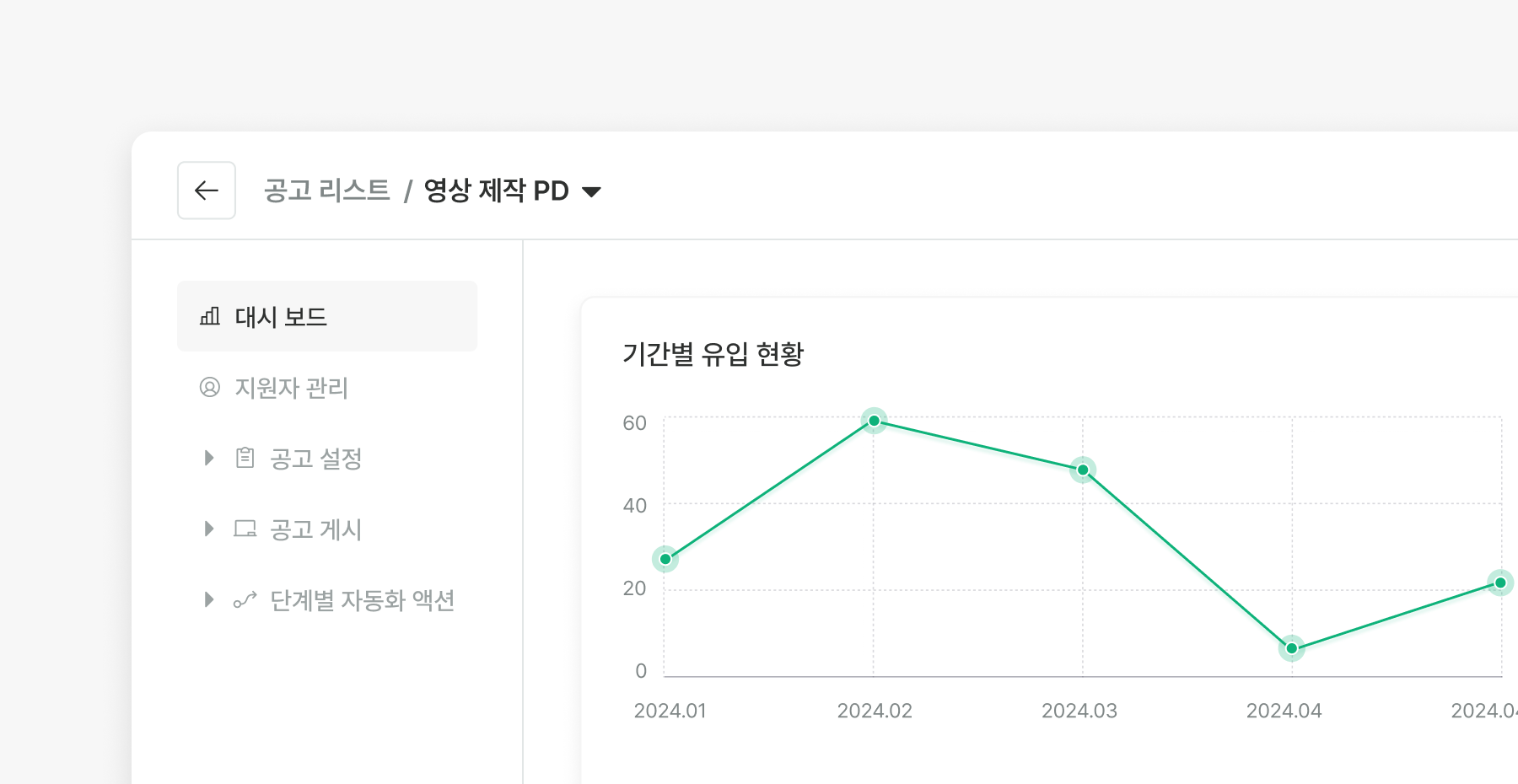Open the 단계별 자동화 액션 menu label
Screen dimensions: 1518x784
point(362,600)
